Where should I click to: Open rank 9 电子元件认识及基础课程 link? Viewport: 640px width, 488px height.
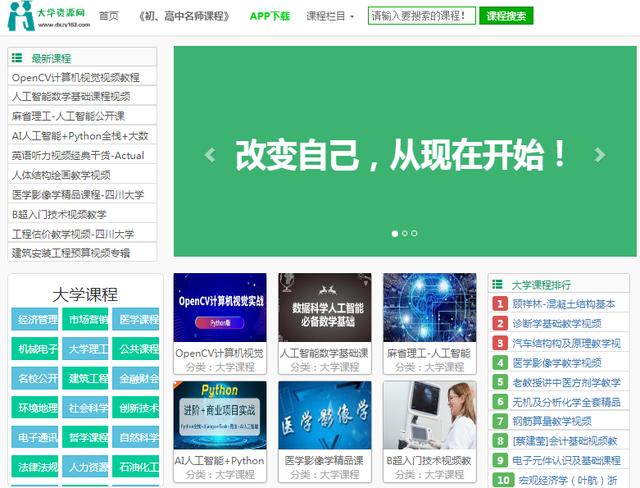(567, 460)
